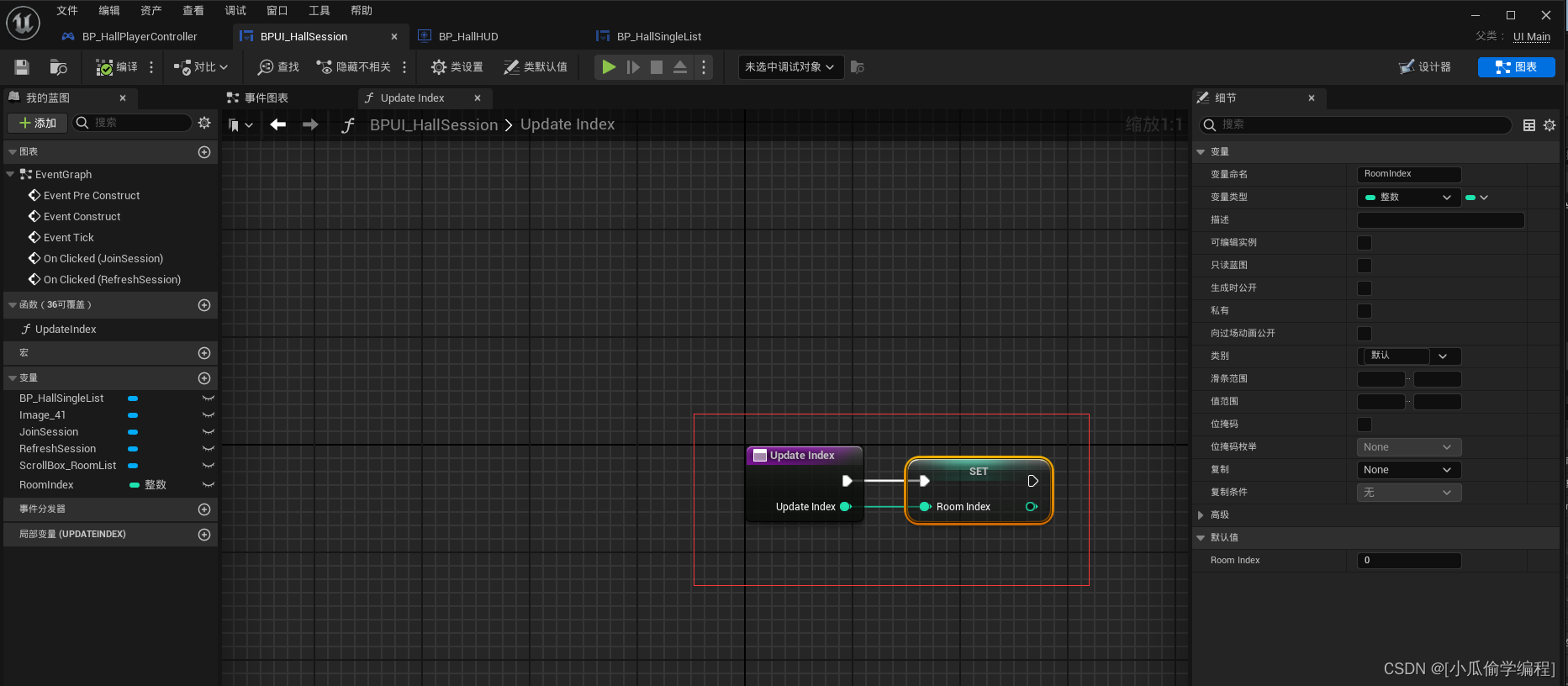This screenshot has width=1568, height=686.
Task: Click My Blueprint search field
Action: 133,123
